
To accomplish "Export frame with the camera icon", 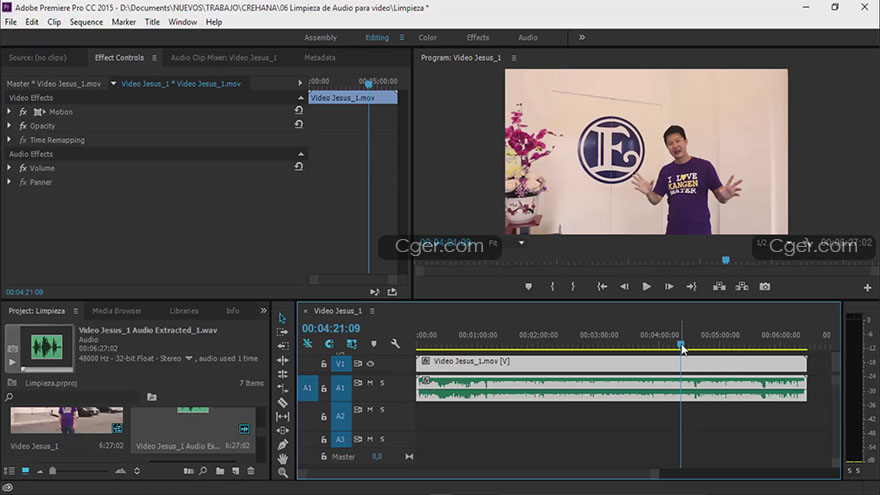I will 764,286.
